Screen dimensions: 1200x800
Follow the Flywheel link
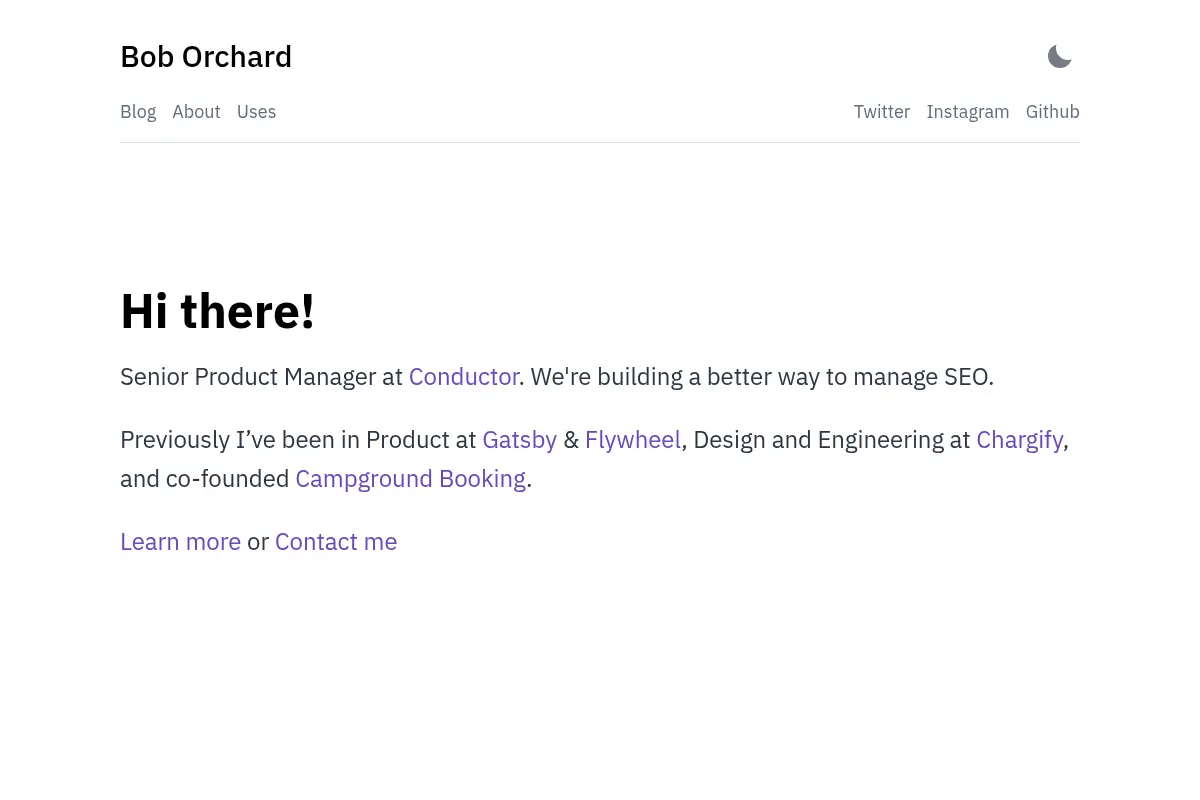coord(633,440)
